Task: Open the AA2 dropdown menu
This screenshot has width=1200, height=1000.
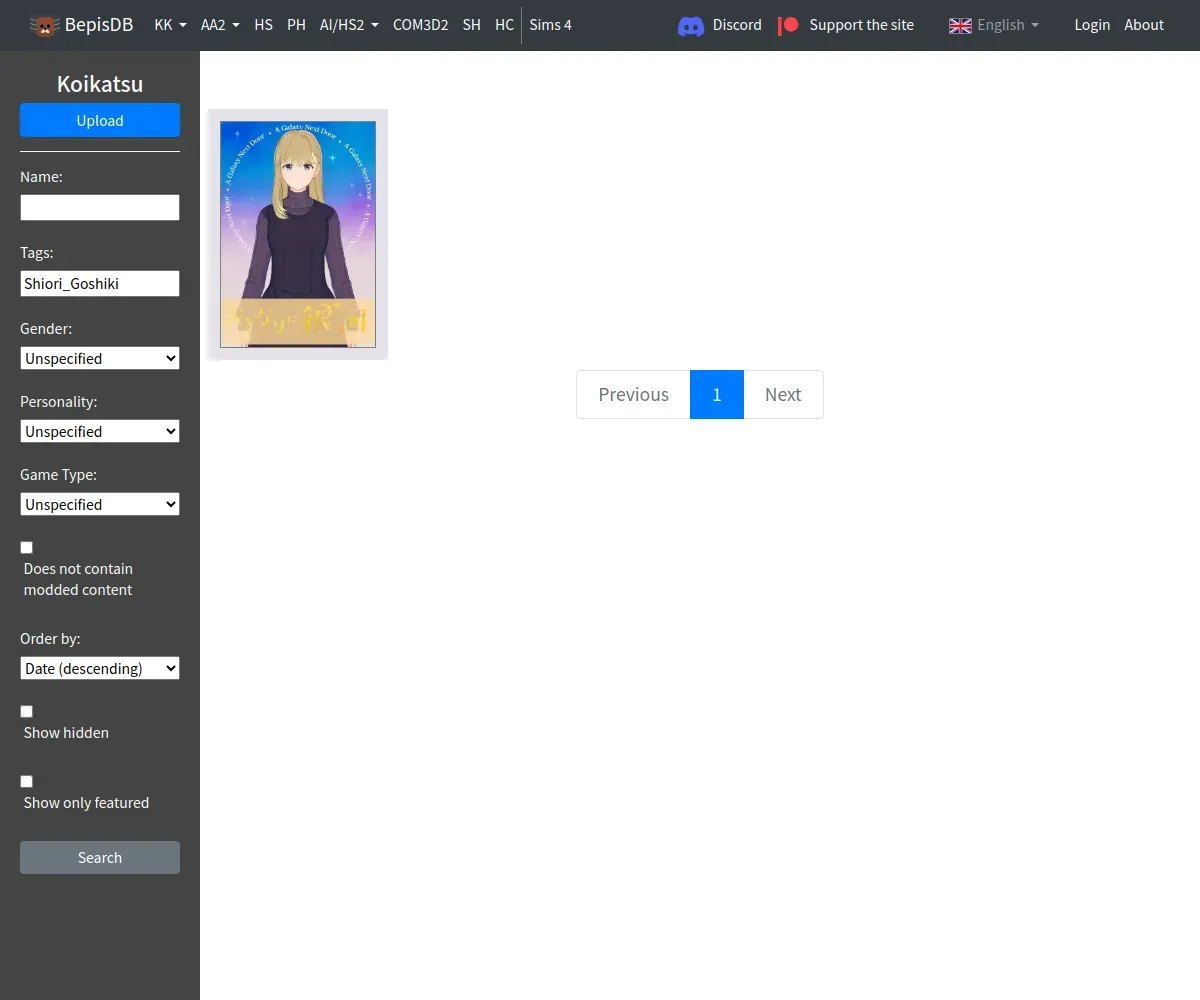Action: pyautogui.click(x=220, y=25)
